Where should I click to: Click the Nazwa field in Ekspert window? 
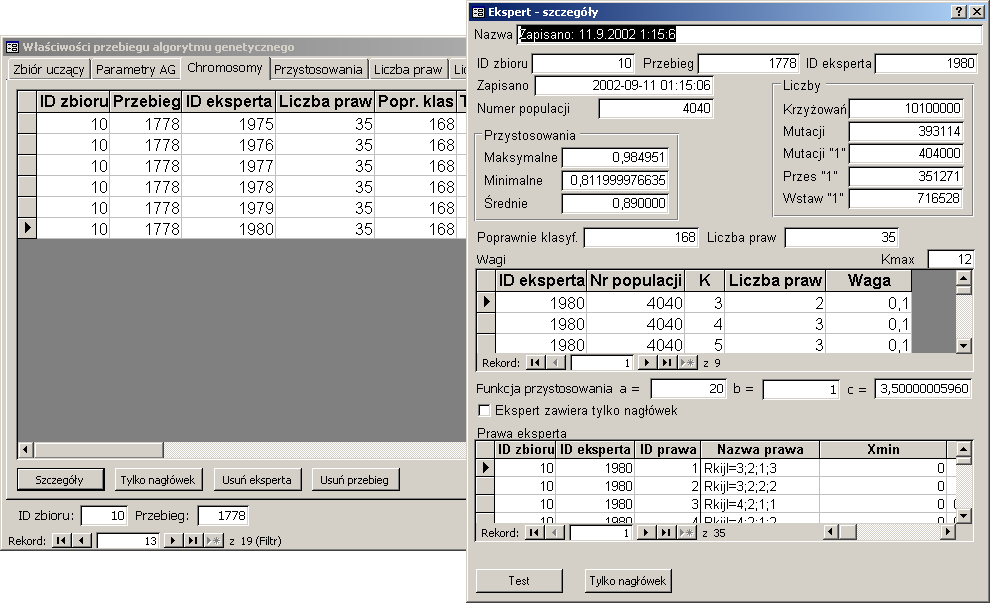(x=750, y=34)
